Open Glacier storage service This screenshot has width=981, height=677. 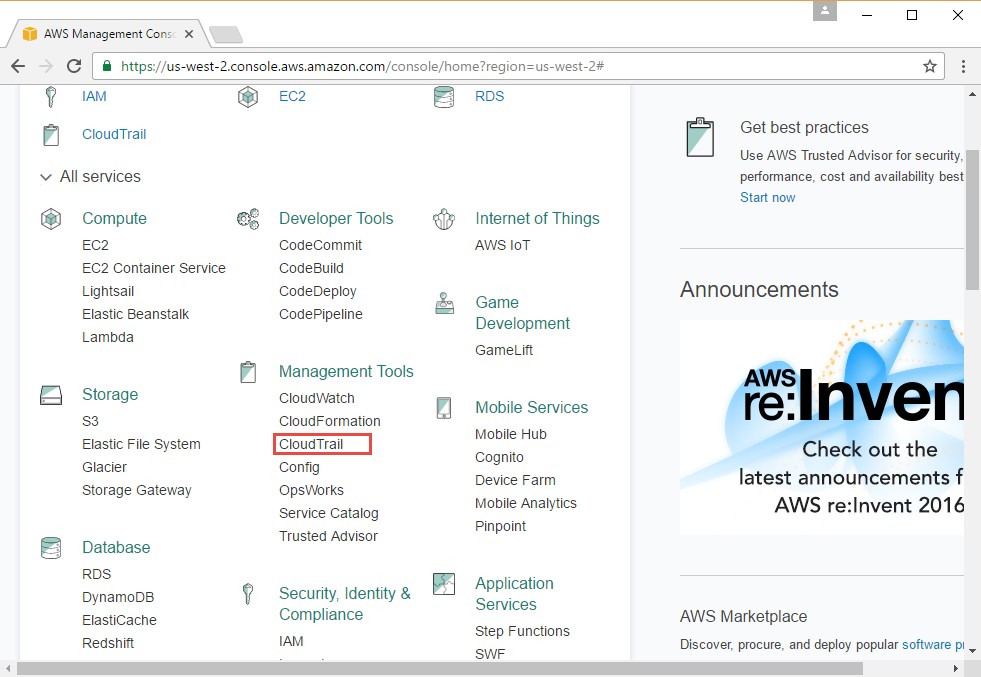104,467
